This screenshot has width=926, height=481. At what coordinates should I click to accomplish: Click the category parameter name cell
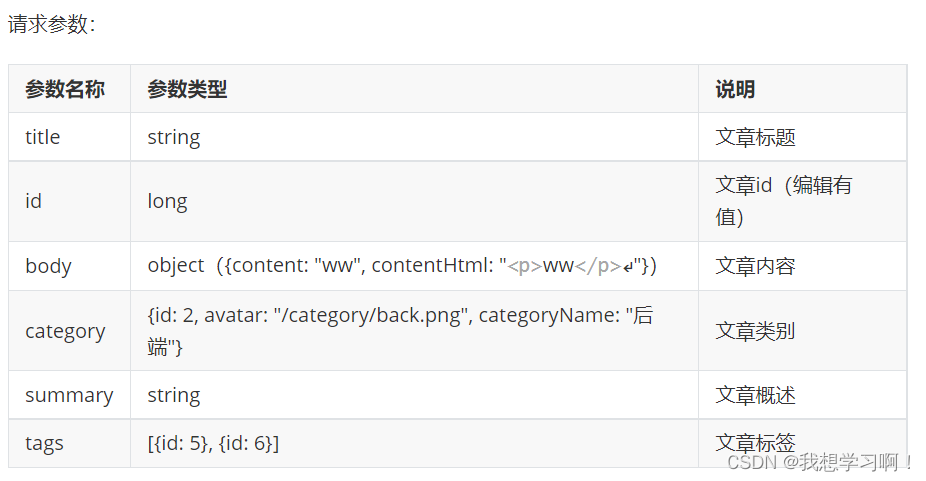[x=65, y=331]
